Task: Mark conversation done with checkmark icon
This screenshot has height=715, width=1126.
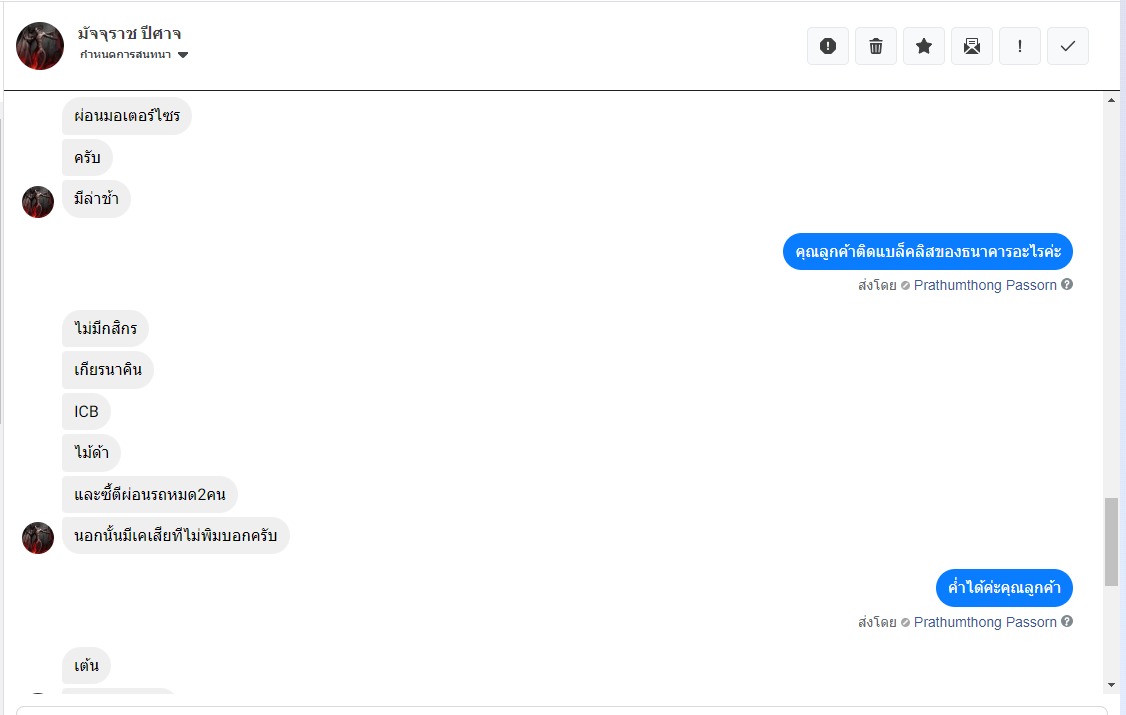Action: [1068, 46]
